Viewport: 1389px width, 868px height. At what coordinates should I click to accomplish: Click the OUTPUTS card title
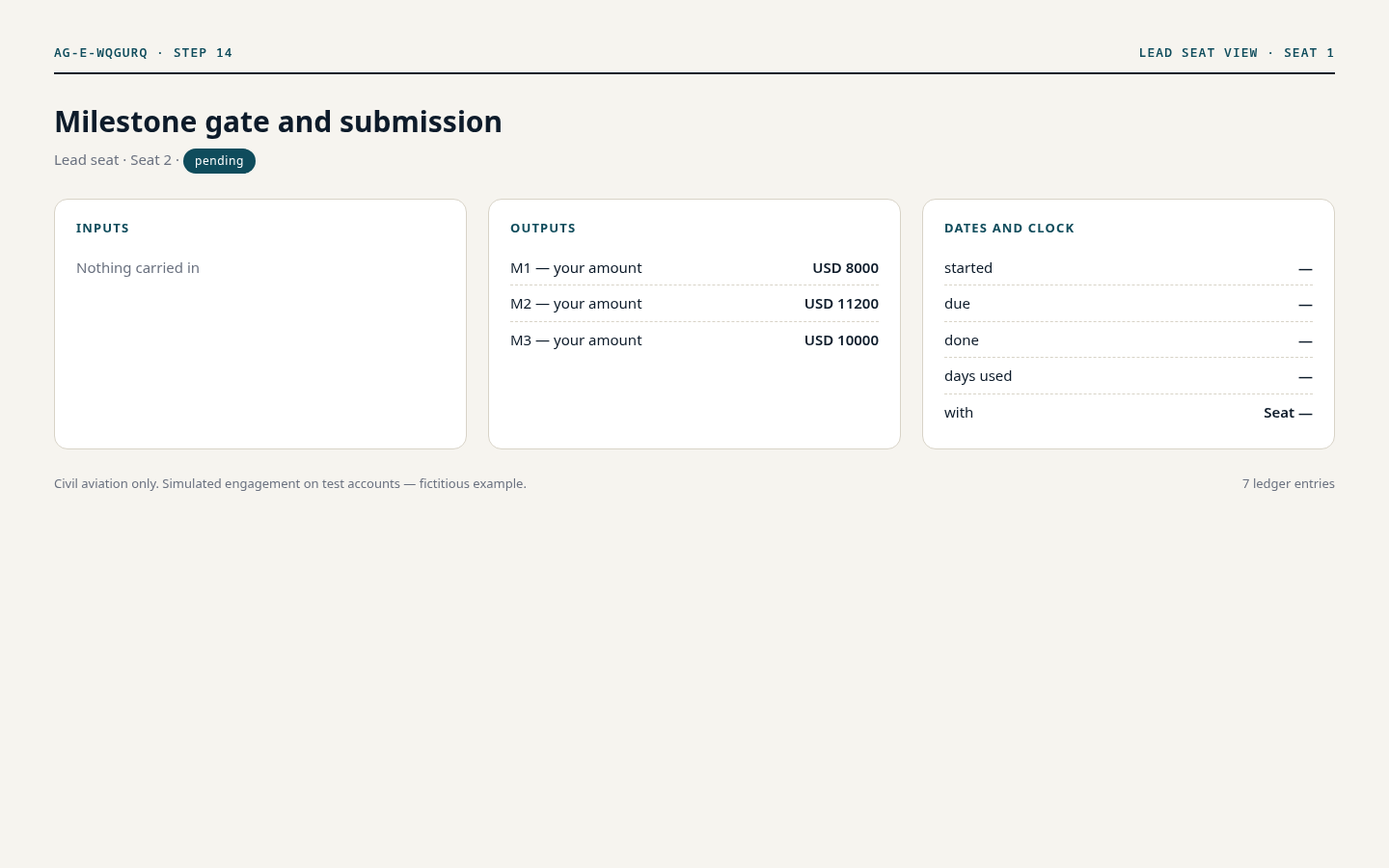point(543,229)
